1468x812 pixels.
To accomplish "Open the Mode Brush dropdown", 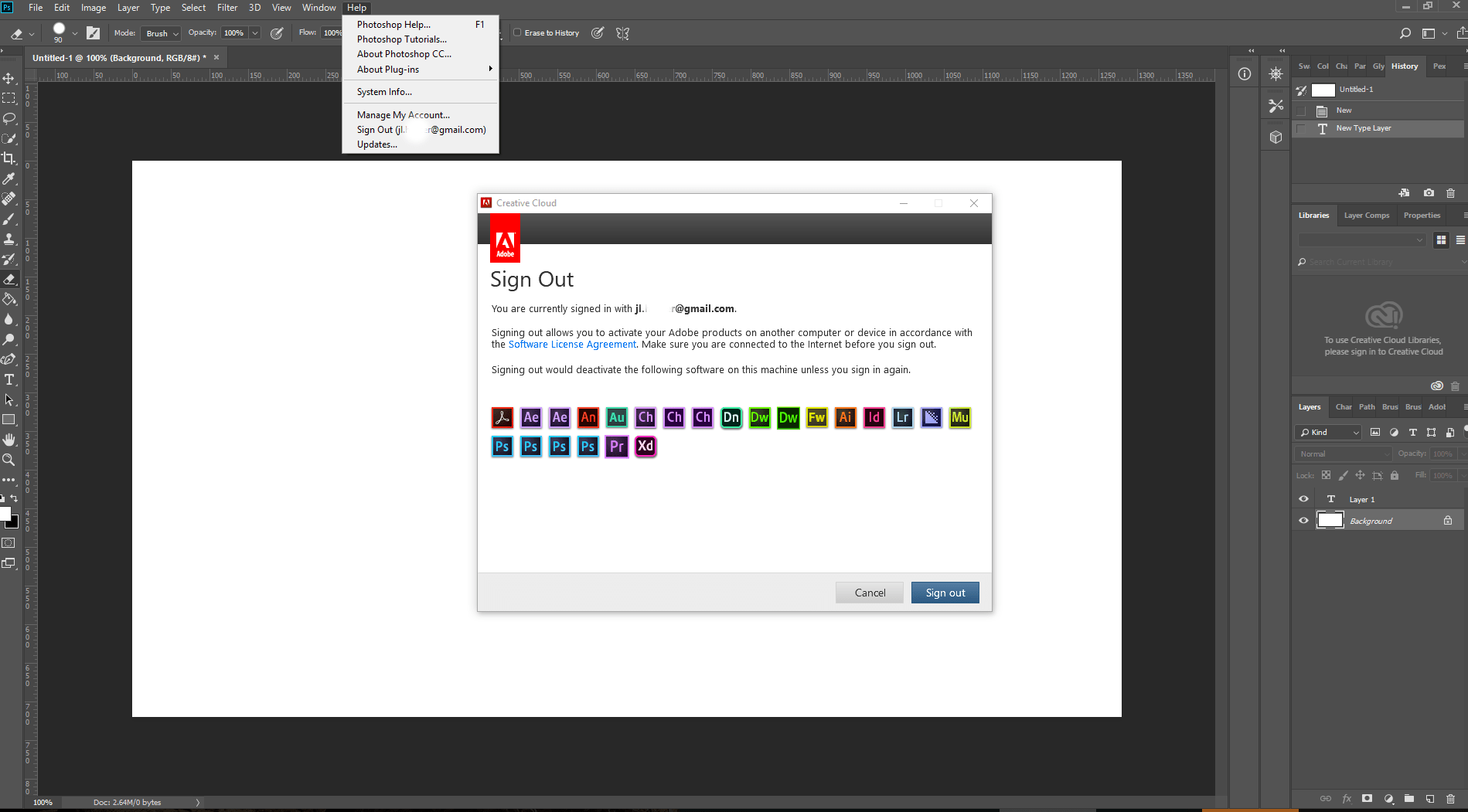I will pos(162,33).
